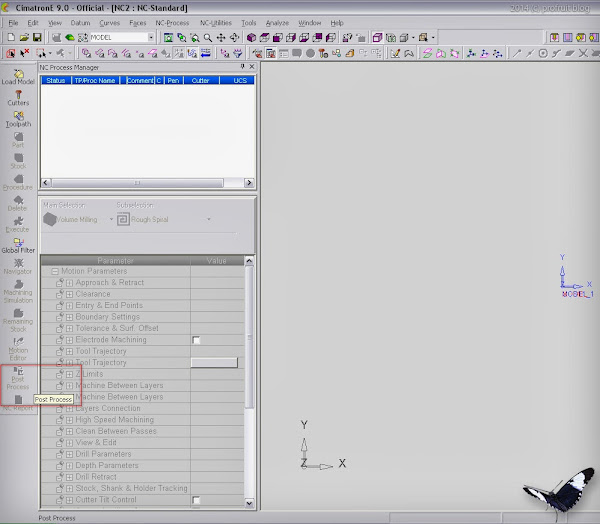The image size is (600, 524).
Task: Click the Cutter column header
Action: click(x=201, y=80)
